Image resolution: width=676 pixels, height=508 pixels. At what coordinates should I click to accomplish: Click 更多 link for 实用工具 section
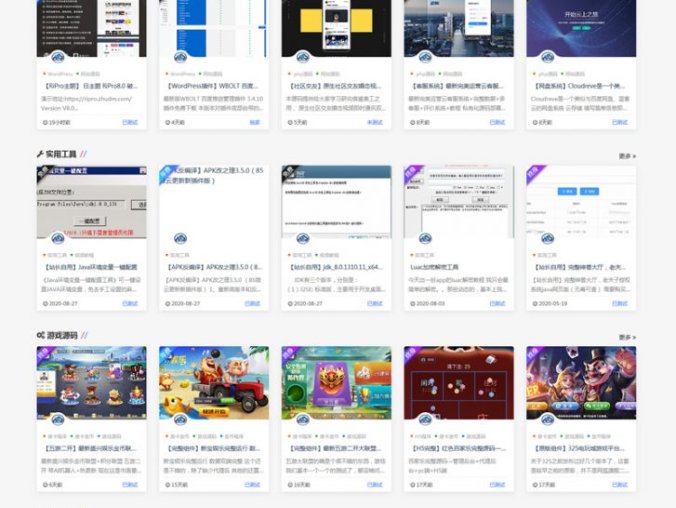click(627, 156)
